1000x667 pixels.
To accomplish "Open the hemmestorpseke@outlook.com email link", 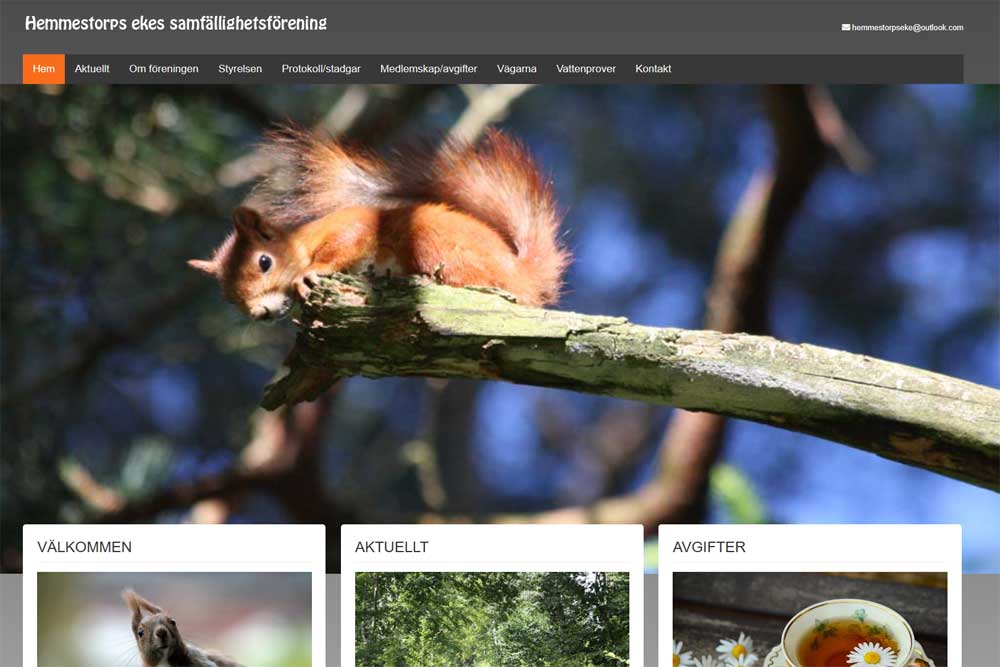I will (907, 28).
